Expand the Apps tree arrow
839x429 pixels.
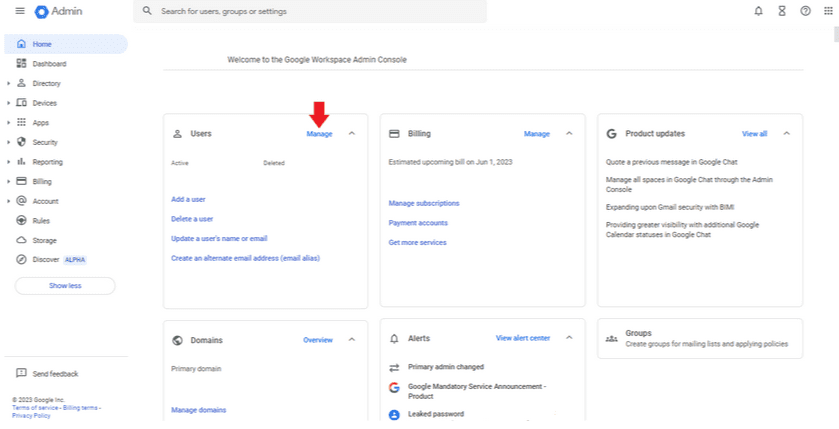(x=9, y=122)
